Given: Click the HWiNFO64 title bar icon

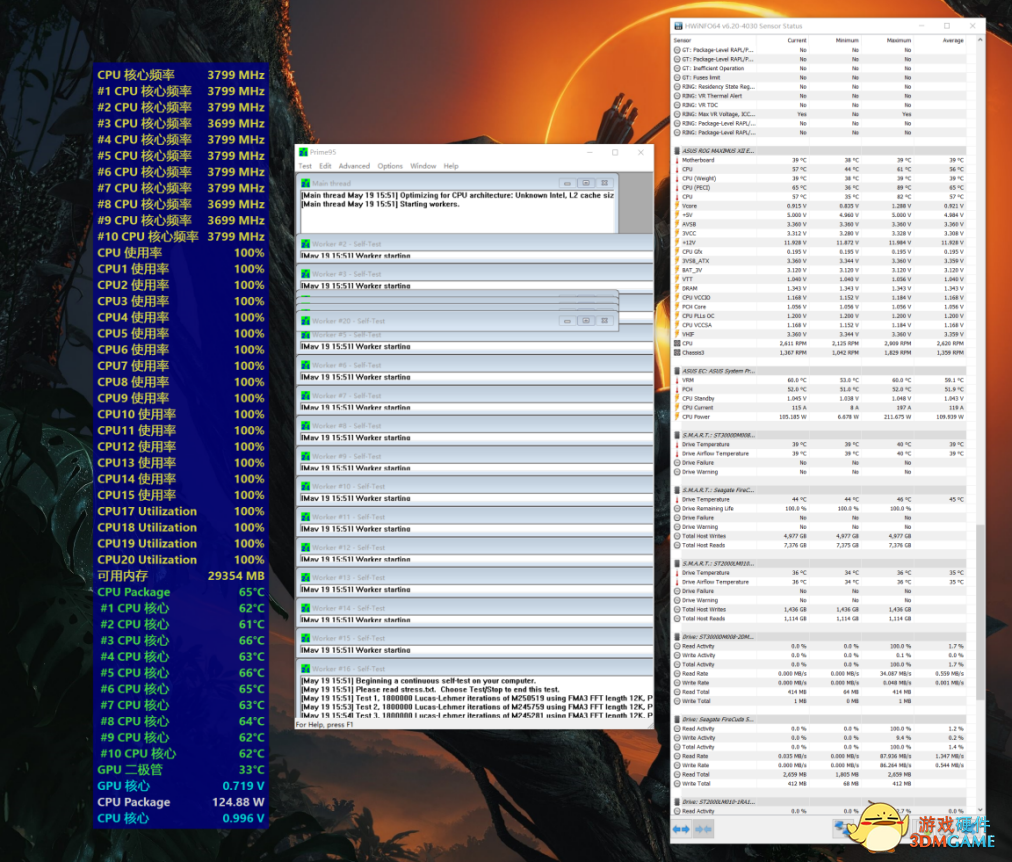Looking at the screenshot, I should [678, 26].
